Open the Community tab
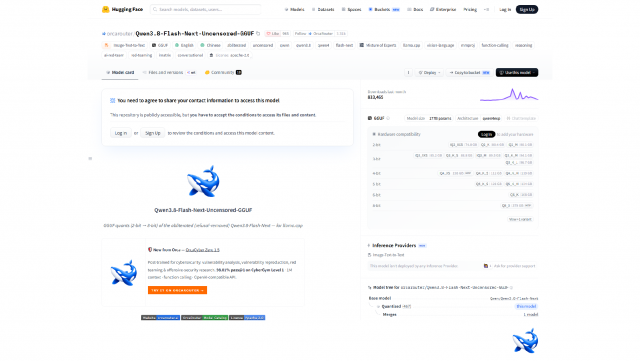 223,72
